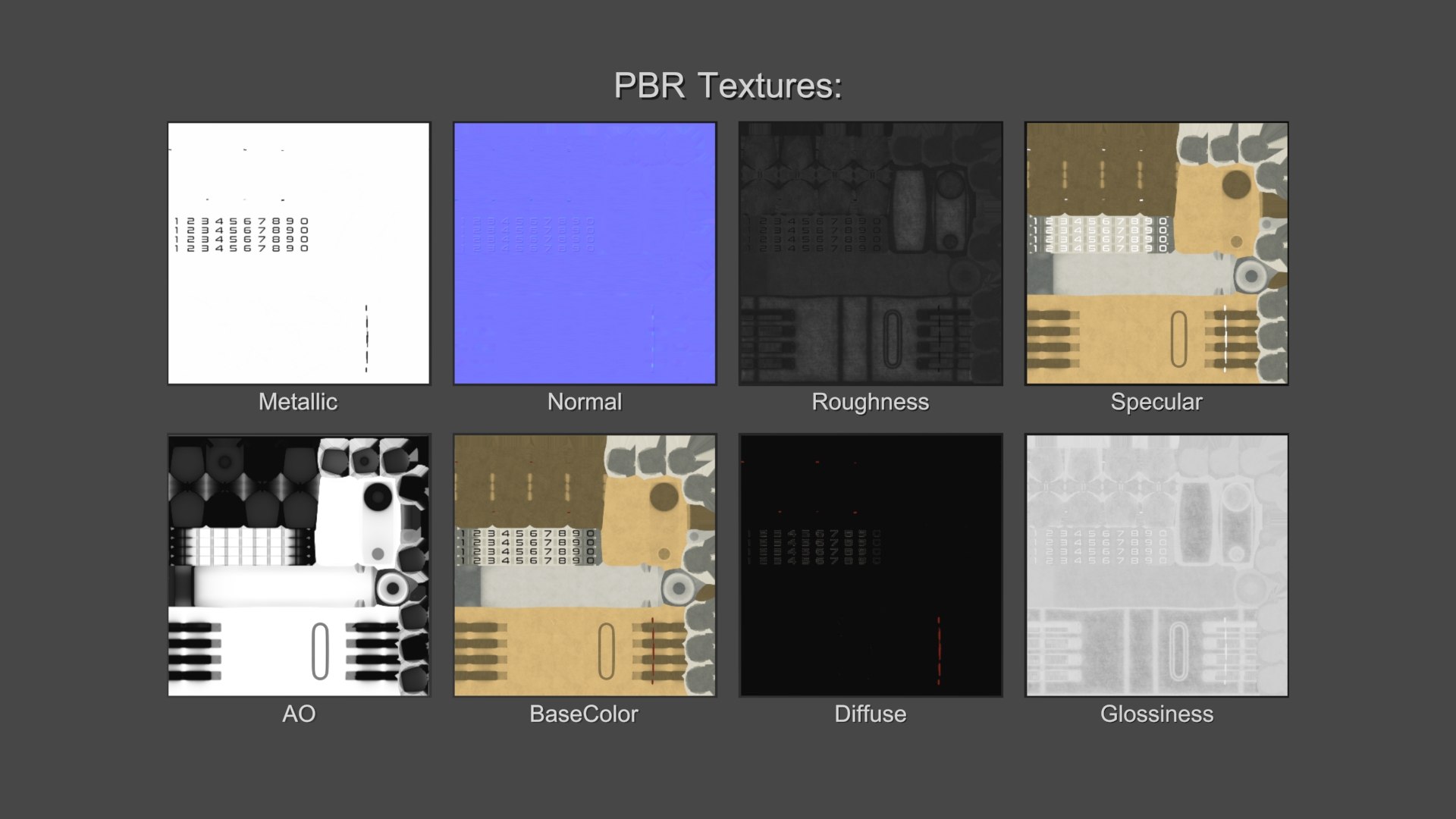
Task: Click oval slot shape in AO texture
Action: tap(320, 651)
